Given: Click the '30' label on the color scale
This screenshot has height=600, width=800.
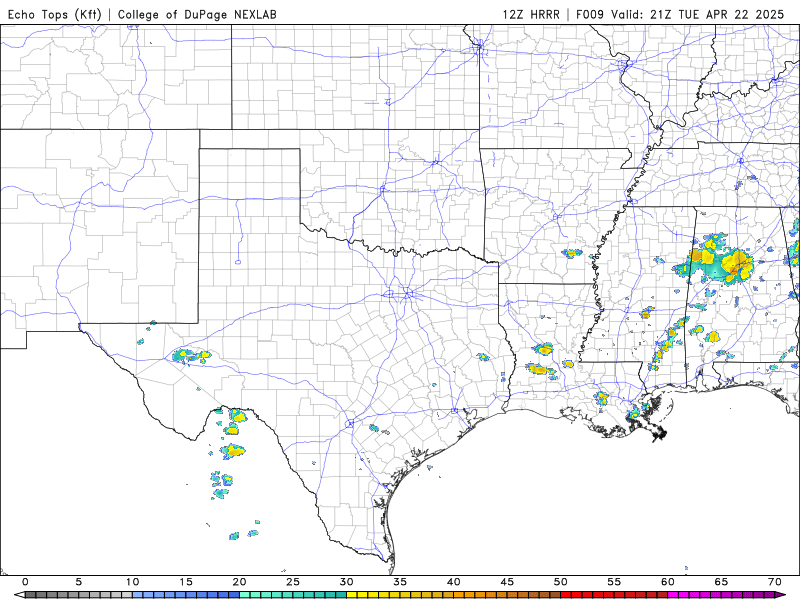Looking at the screenshot, I should pyautogui.click(x=346, y=582).
